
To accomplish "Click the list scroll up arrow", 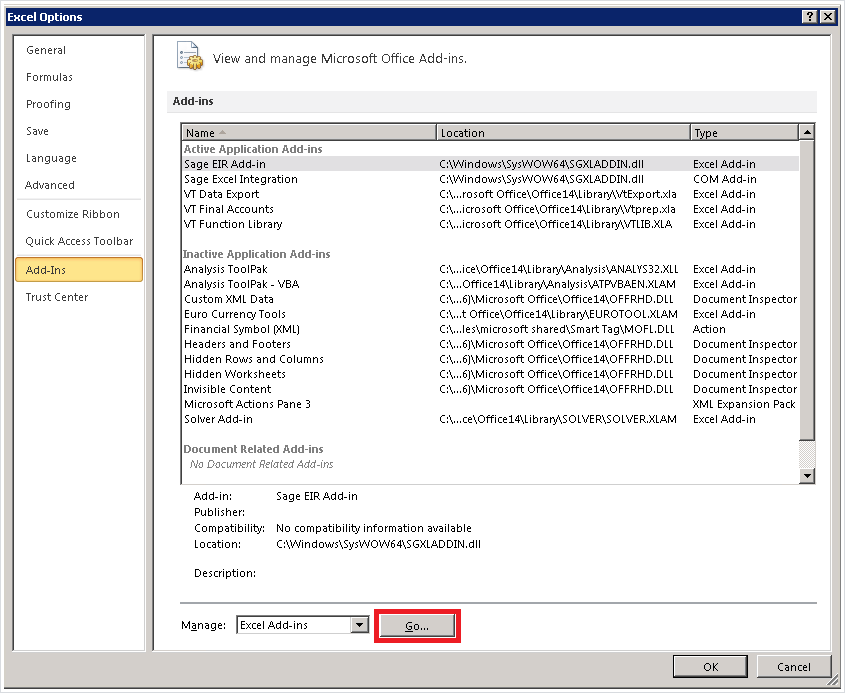I will pyautogui.click(x=807, y=132).
